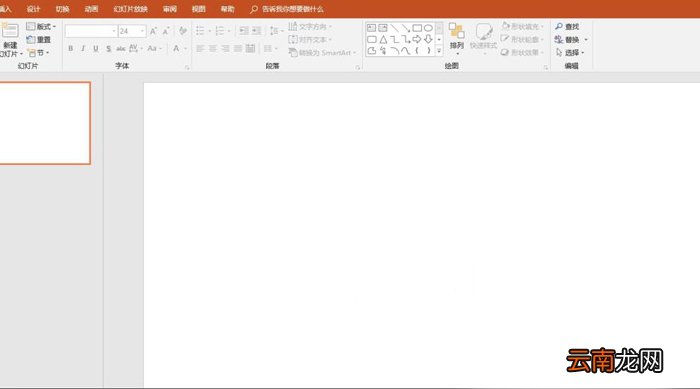Select the right block arrow shape
The image size is (700, 389).
click(417, 39)
